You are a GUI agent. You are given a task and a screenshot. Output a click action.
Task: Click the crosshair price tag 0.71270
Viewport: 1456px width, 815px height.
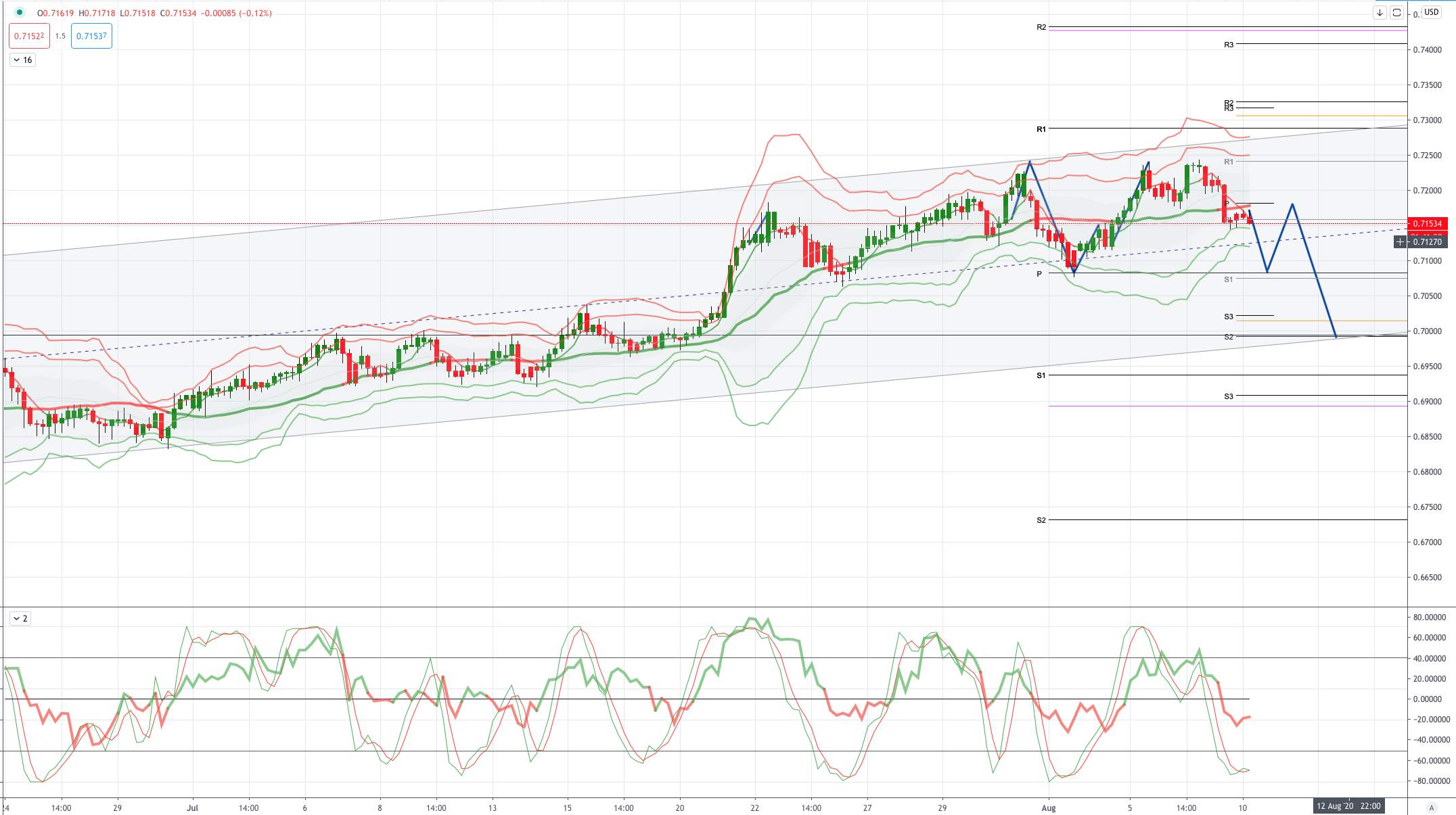[x=1428, y=241]
